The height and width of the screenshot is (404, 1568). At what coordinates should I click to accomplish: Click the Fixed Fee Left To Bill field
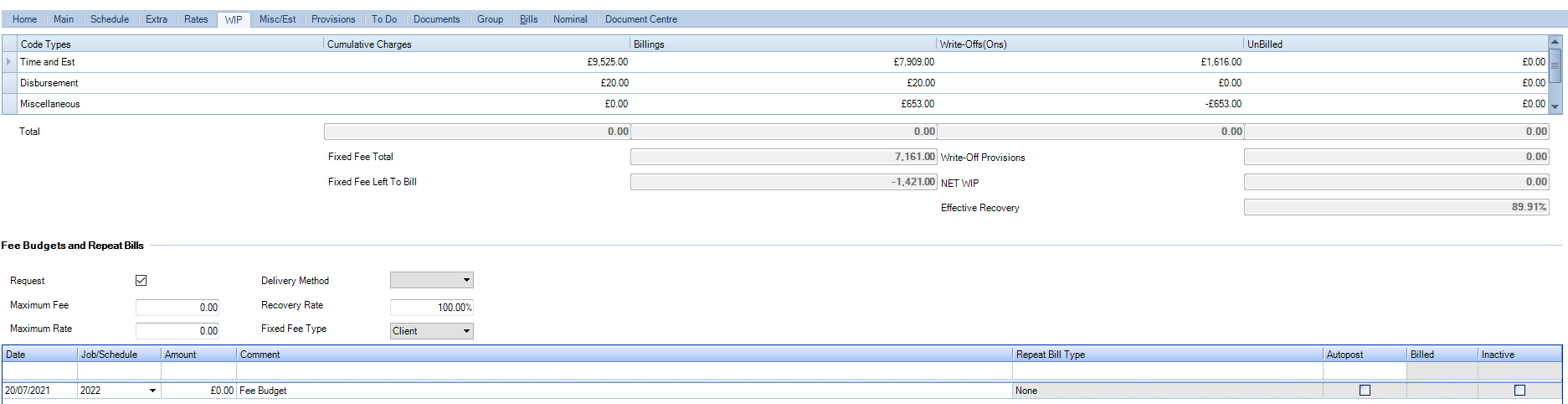tap(784, 182)
